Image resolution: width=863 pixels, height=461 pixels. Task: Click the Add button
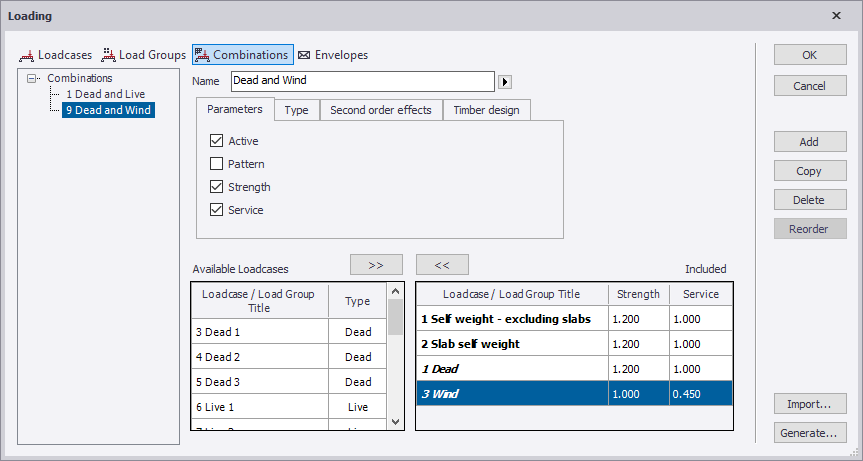coord(810,142)
